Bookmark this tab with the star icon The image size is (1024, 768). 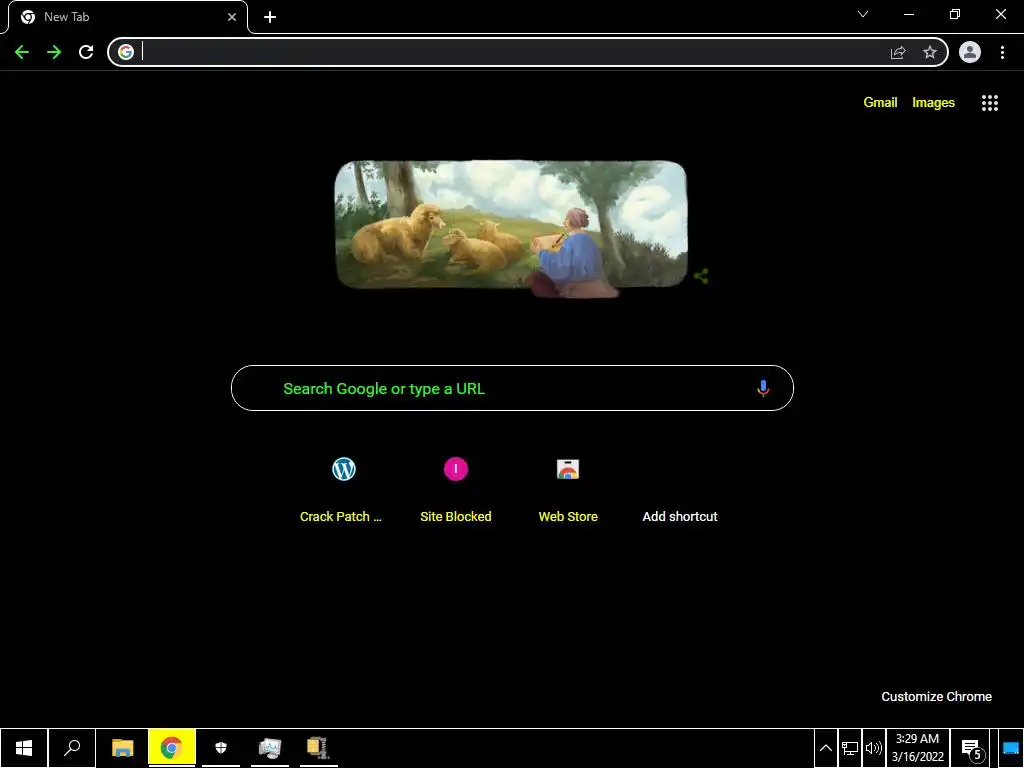tap(930, 52)
